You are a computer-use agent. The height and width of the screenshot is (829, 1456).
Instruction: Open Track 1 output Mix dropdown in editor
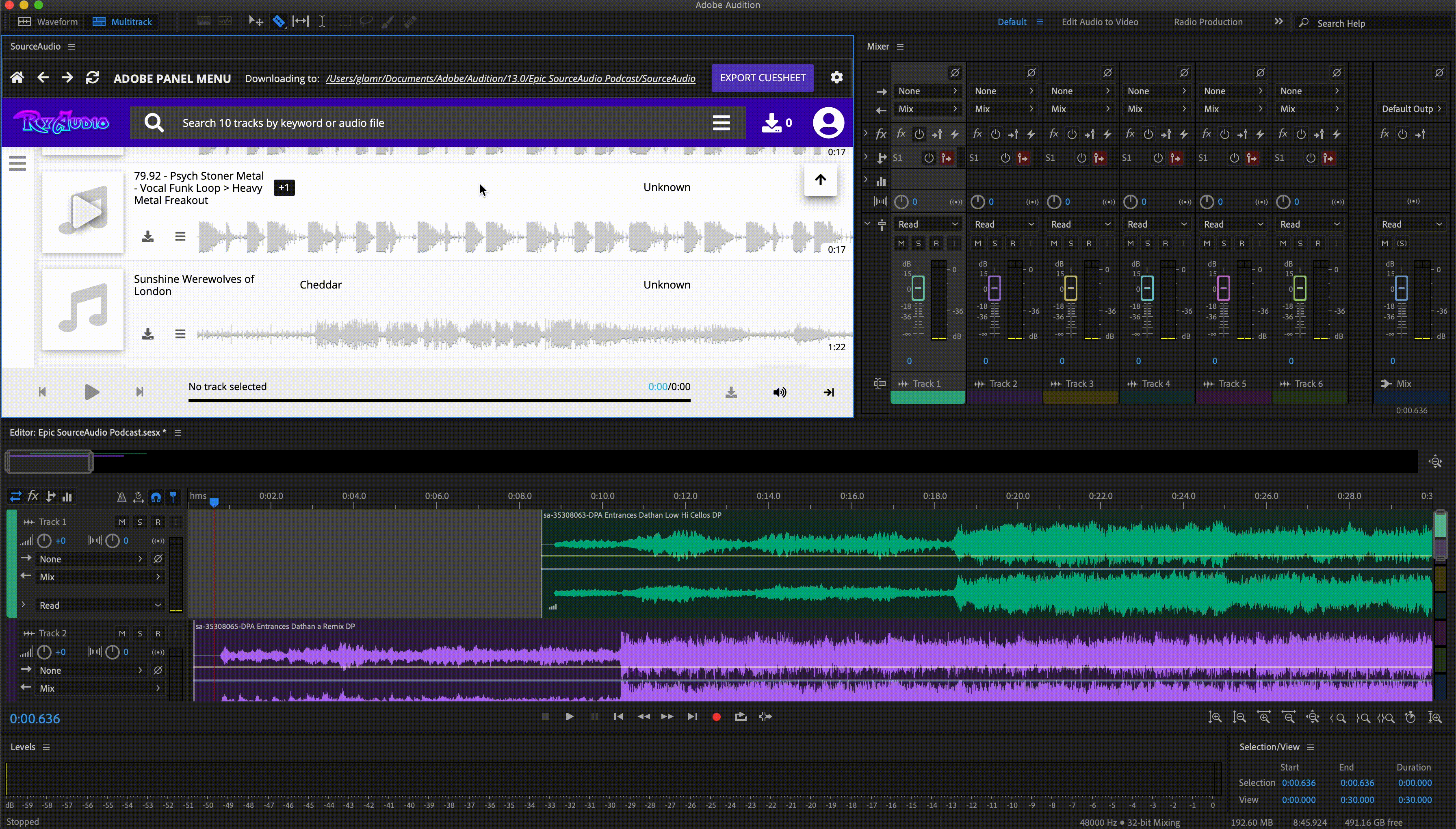tap(100, 577)
